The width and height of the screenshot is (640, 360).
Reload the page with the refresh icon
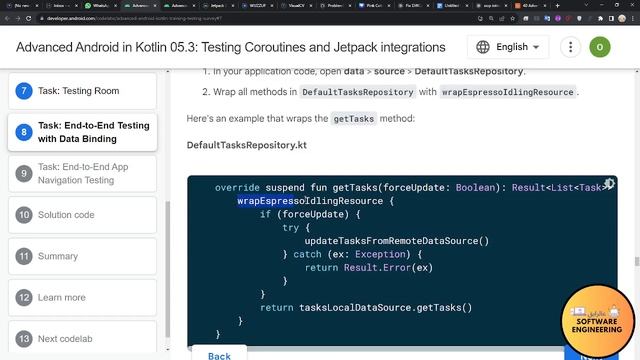pyautogui.click(x=29, y=18)
